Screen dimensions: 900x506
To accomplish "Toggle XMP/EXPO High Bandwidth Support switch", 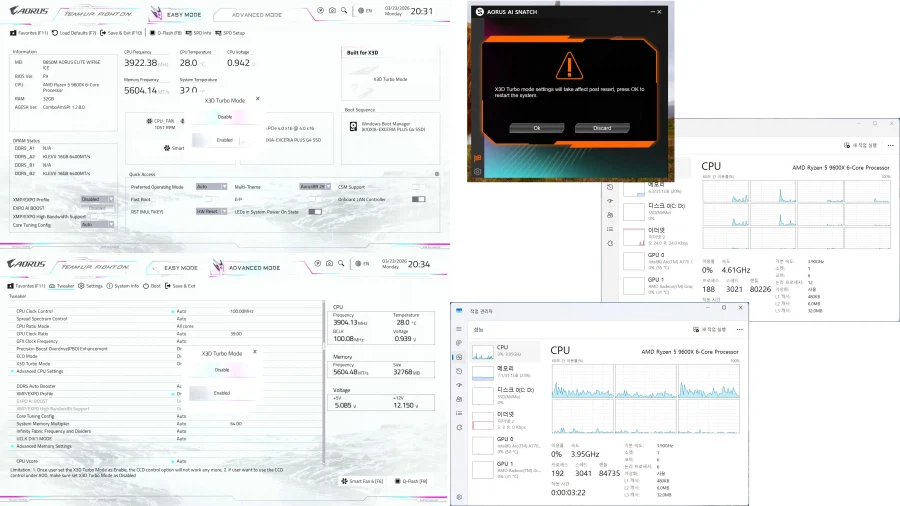I will point(95,216).
